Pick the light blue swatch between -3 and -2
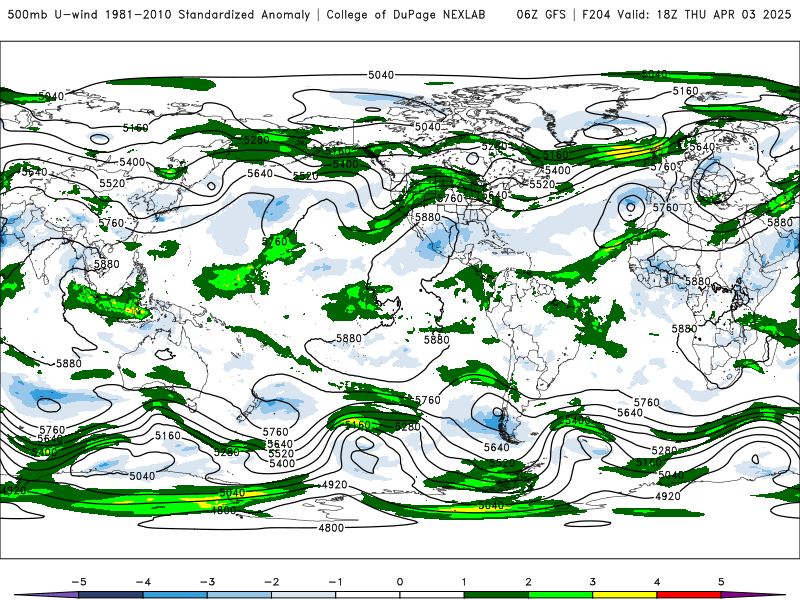The image size is (800, 600). click(x=239, y=595)
